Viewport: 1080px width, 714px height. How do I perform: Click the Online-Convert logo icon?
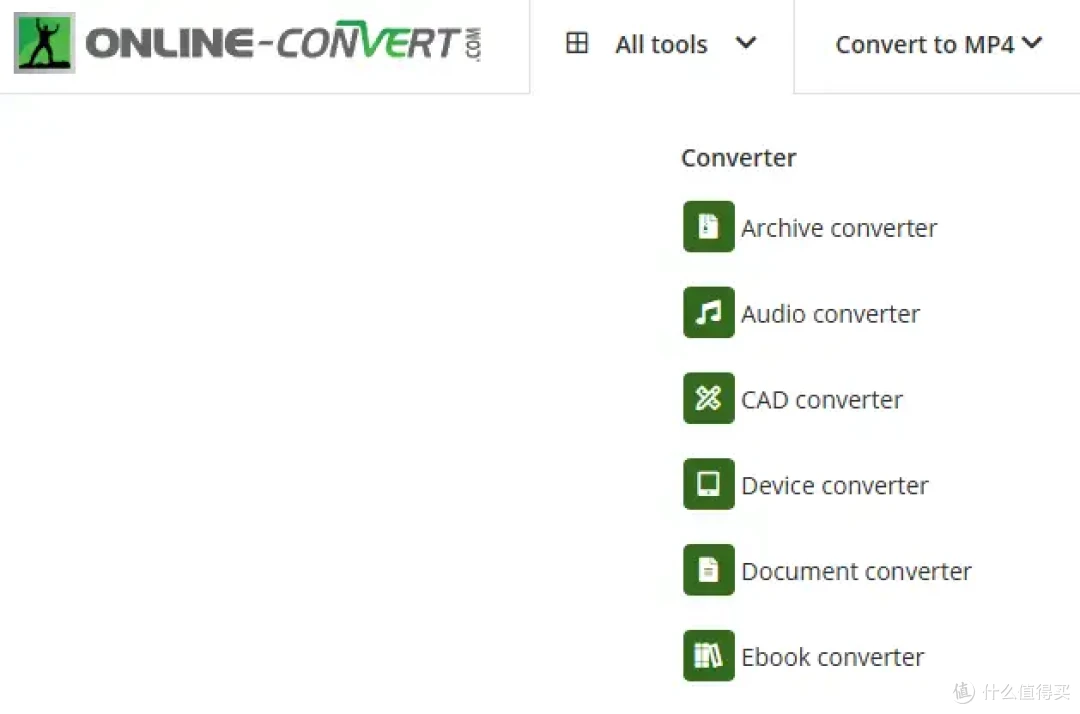44,43
